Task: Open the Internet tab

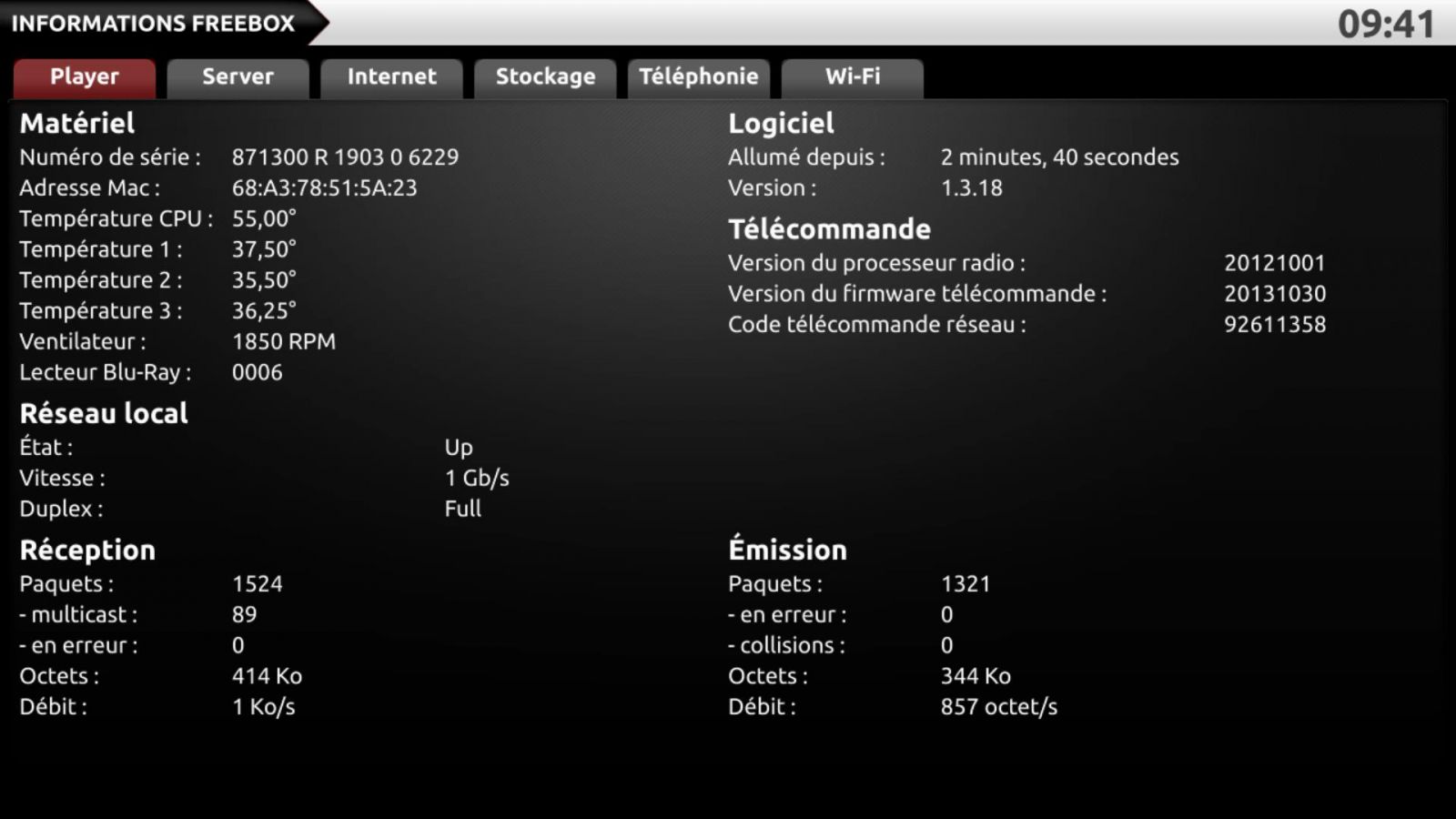Action: click(x=391, y=77)
